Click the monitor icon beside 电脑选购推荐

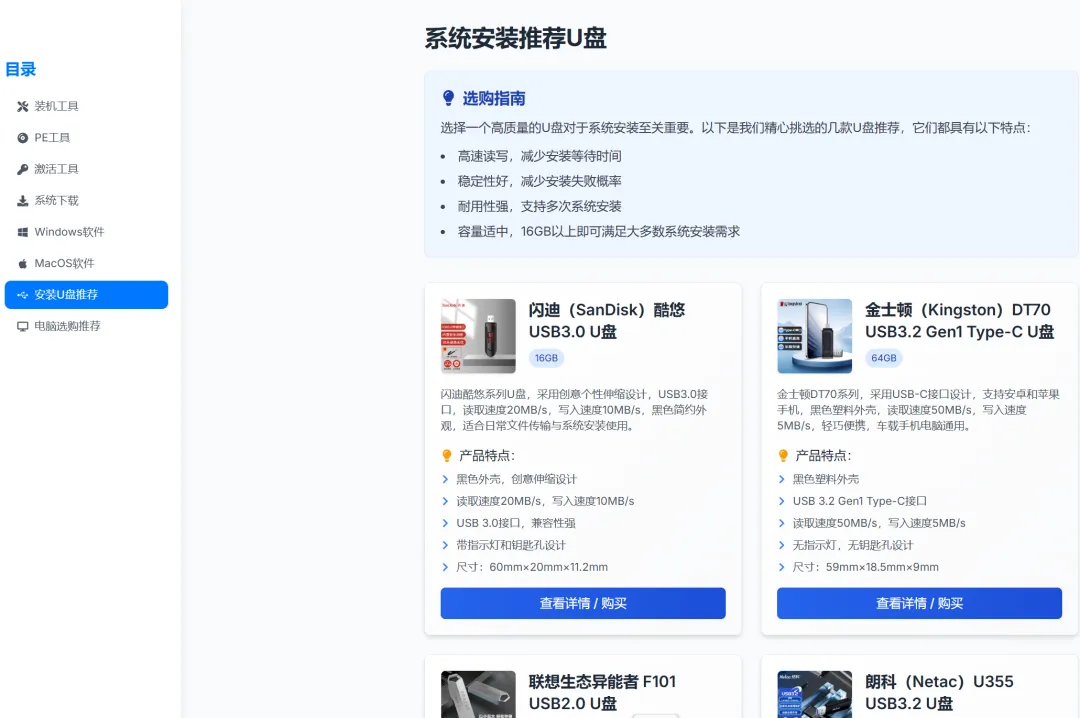tap(23, 326)
